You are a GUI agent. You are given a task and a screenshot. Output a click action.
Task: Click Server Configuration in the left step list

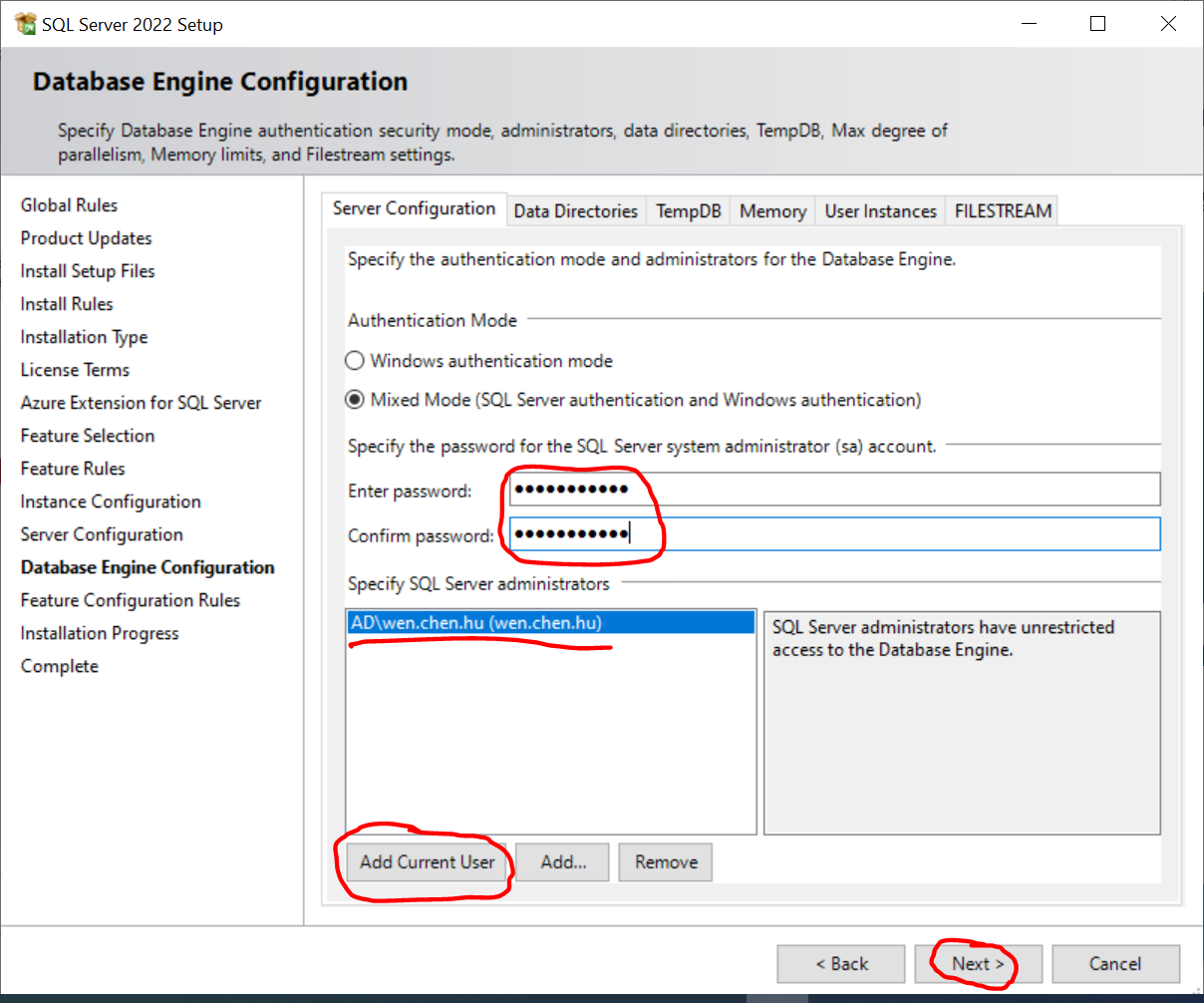point(102,534)
